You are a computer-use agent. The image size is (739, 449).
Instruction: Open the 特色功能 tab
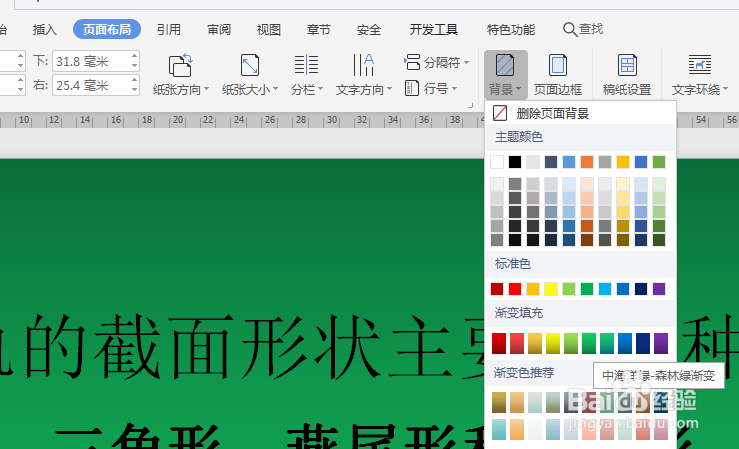click(511, 30)
